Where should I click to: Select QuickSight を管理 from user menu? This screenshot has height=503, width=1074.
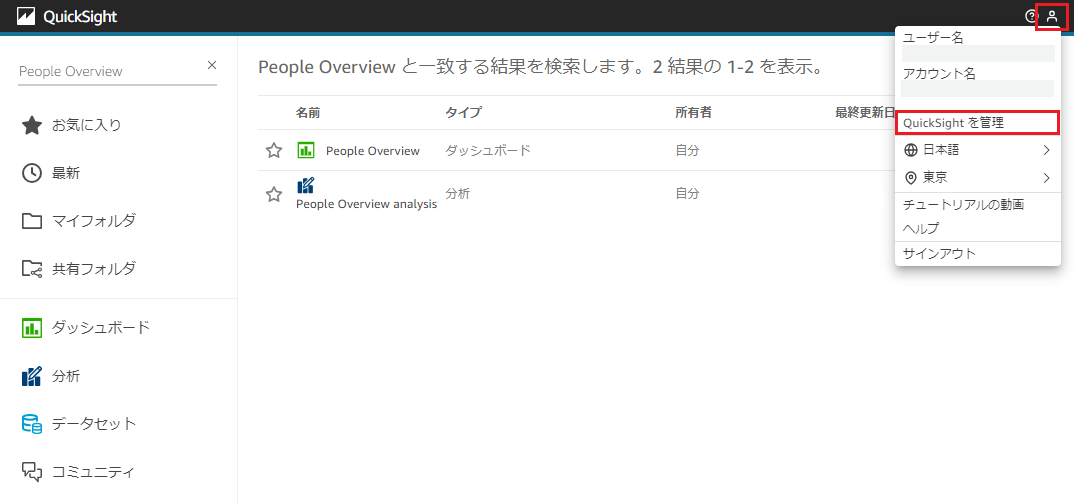tap(977, 123)
